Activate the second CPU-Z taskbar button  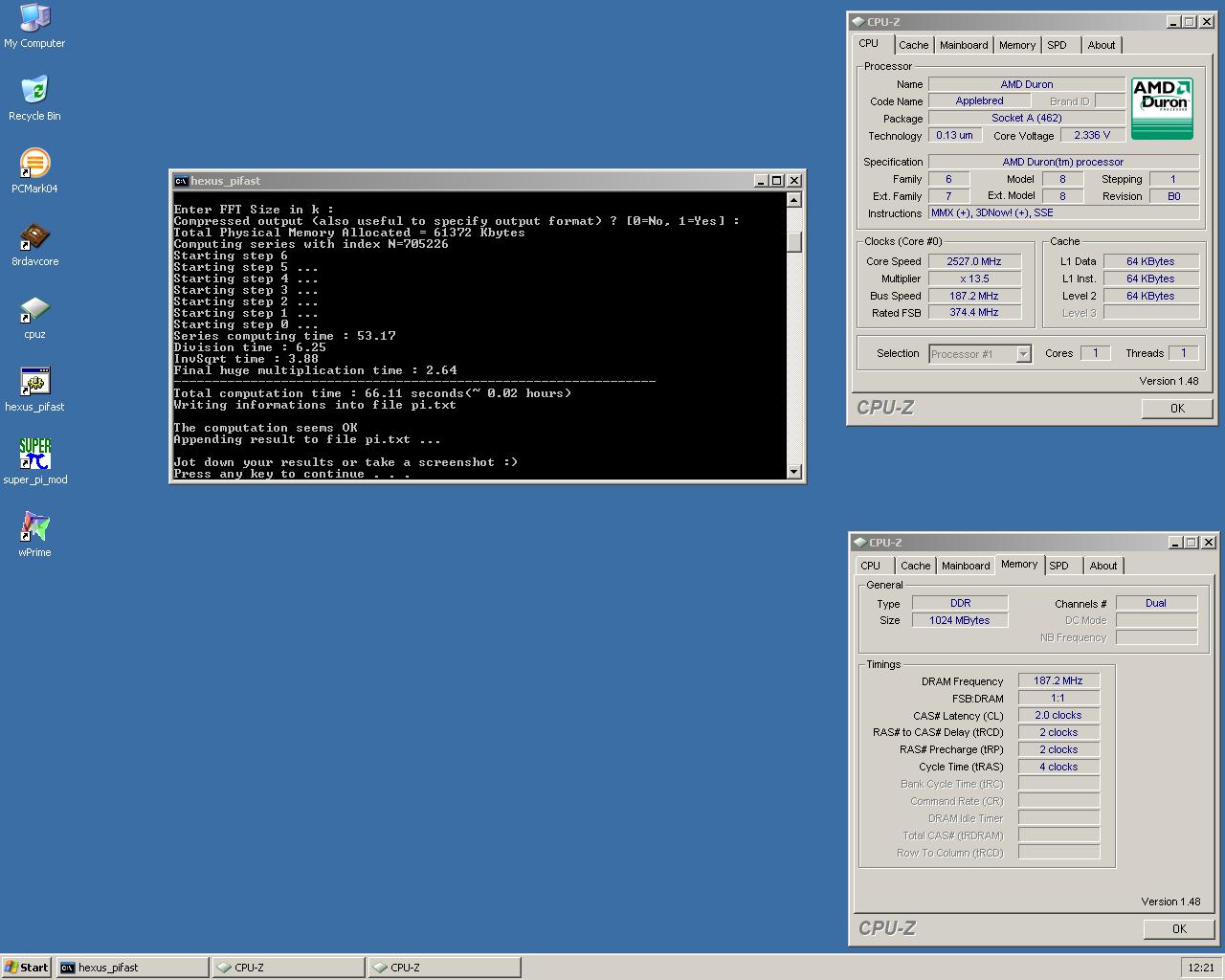coord(445,968)
